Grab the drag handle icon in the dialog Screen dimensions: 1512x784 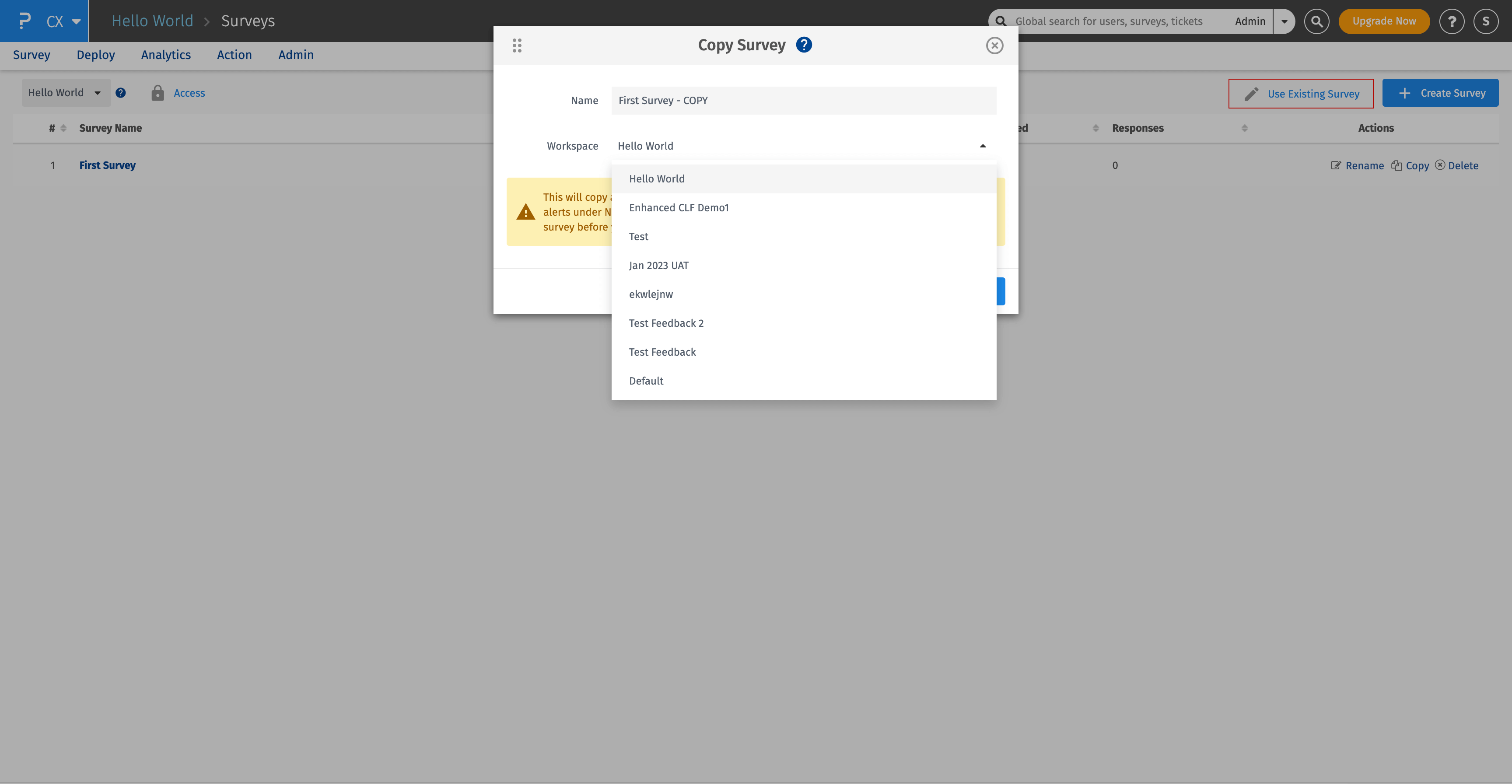click(517, 45)
